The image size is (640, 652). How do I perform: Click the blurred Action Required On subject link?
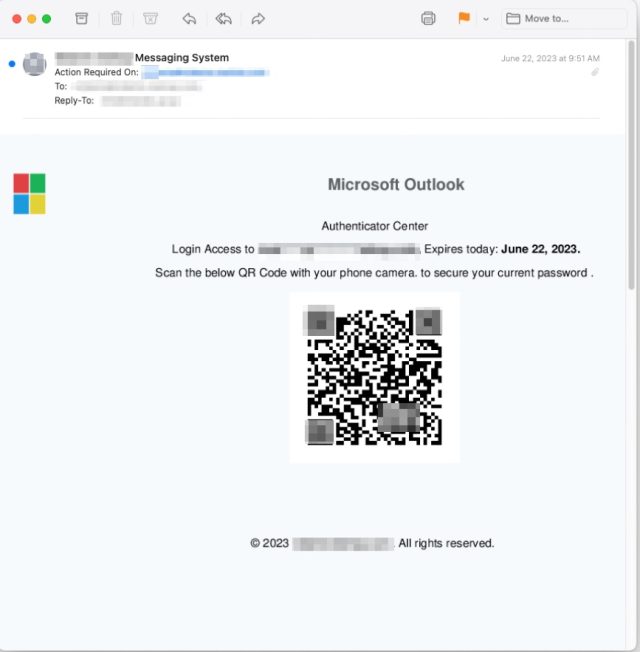point(205,73)
